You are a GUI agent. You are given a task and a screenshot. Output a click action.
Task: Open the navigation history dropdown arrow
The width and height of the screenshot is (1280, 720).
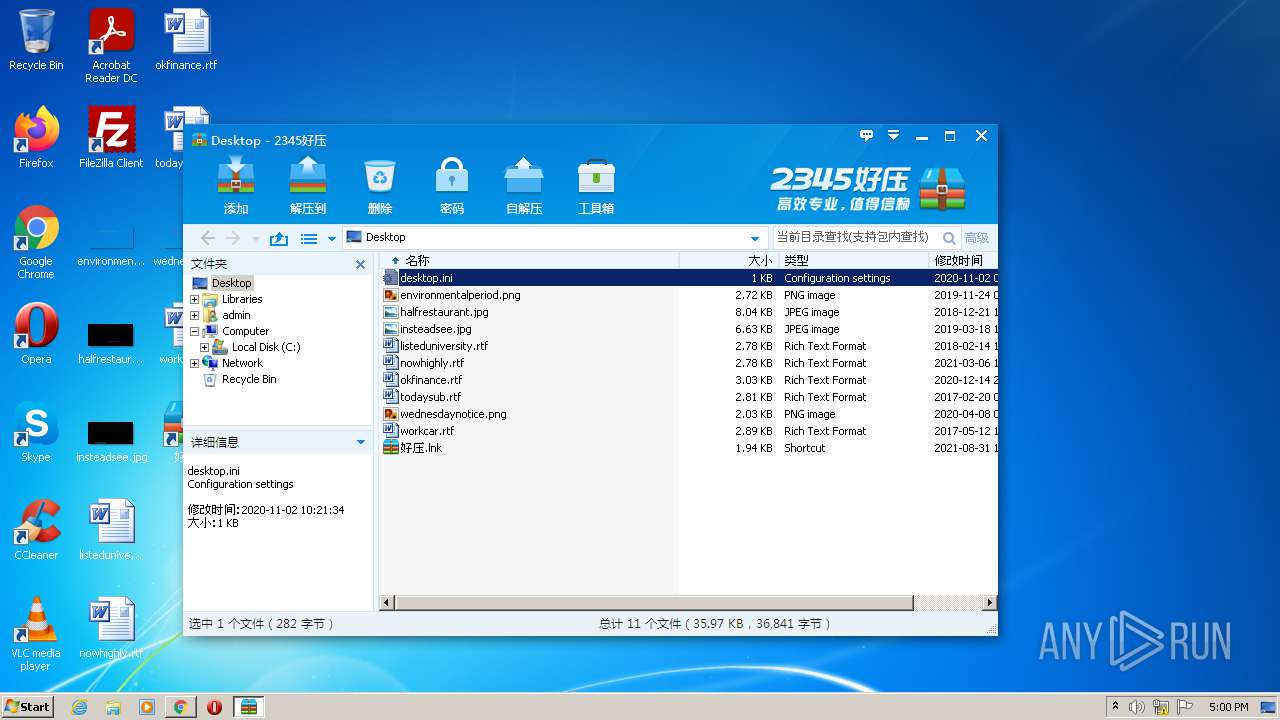pyautogui.click(x=255, y=239)
